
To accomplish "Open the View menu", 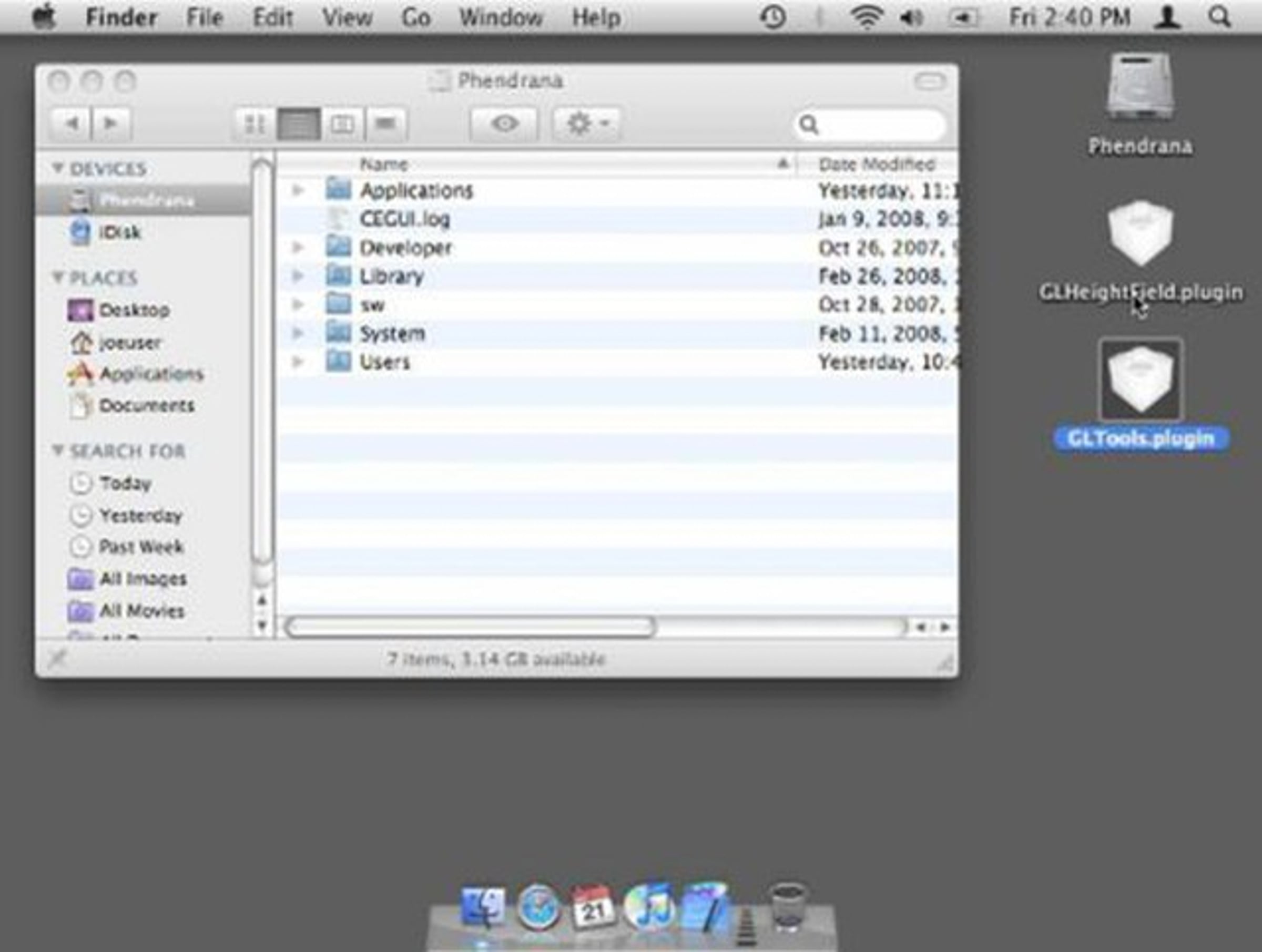I will point(347,18).
